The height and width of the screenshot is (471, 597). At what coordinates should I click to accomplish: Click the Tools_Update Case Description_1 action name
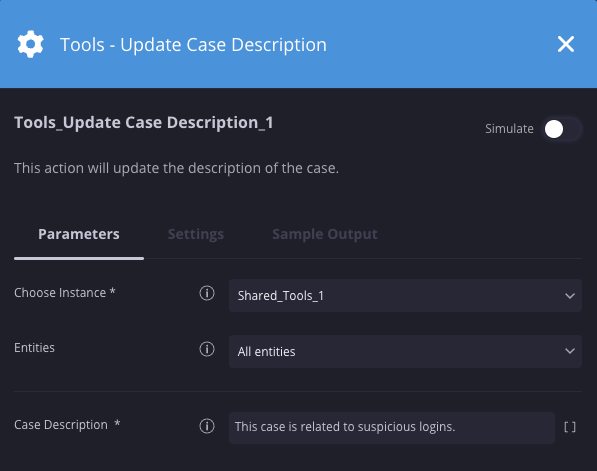click(144, 123)
